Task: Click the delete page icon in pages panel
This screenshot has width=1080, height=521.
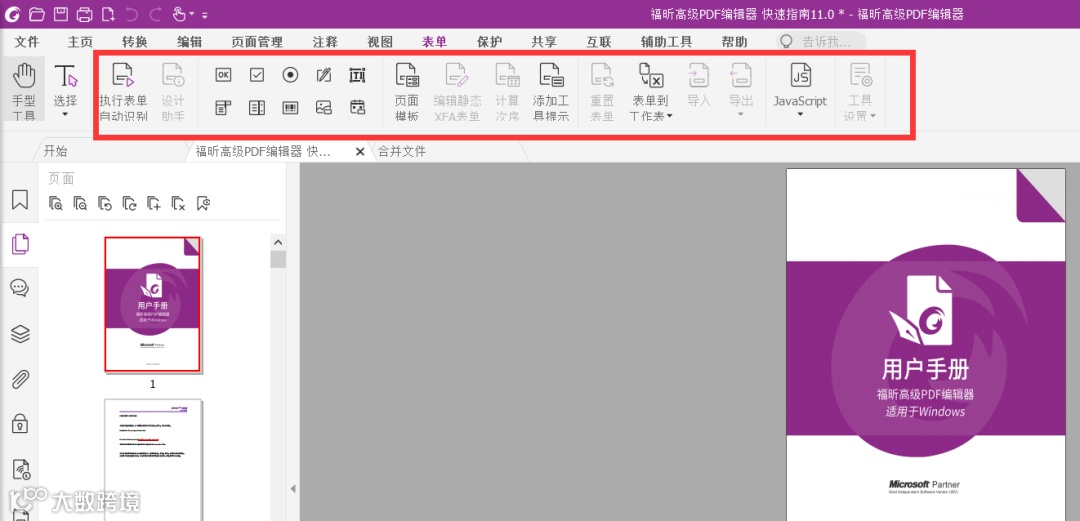Action: (x=178, y=203)
